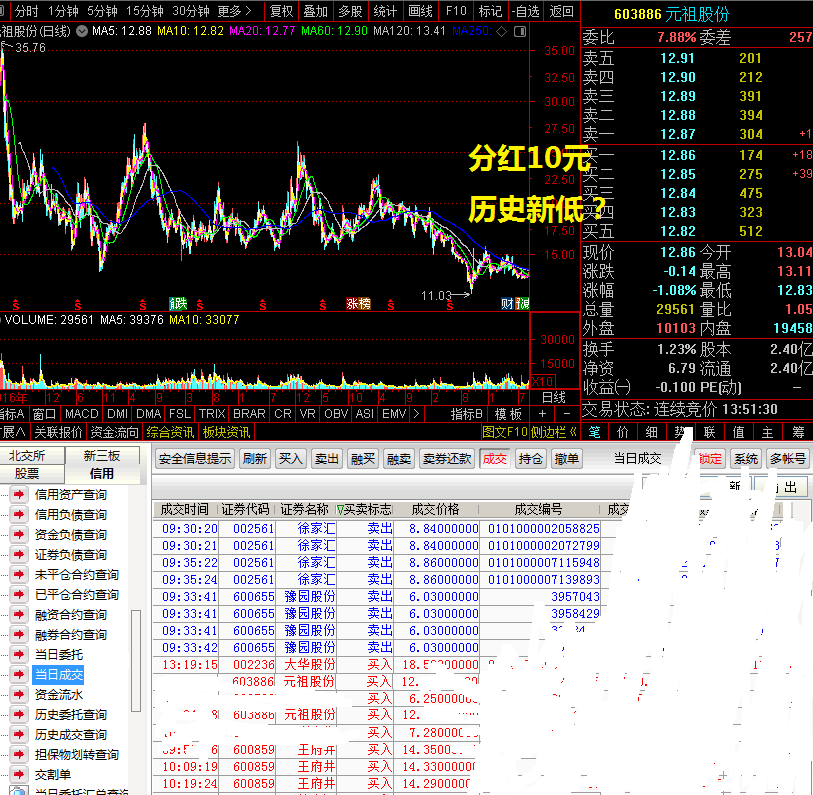Click the arrow icon beside 融券合约查询
The image size is (813, 795).
pyautogui.click(x=19, y=634)
